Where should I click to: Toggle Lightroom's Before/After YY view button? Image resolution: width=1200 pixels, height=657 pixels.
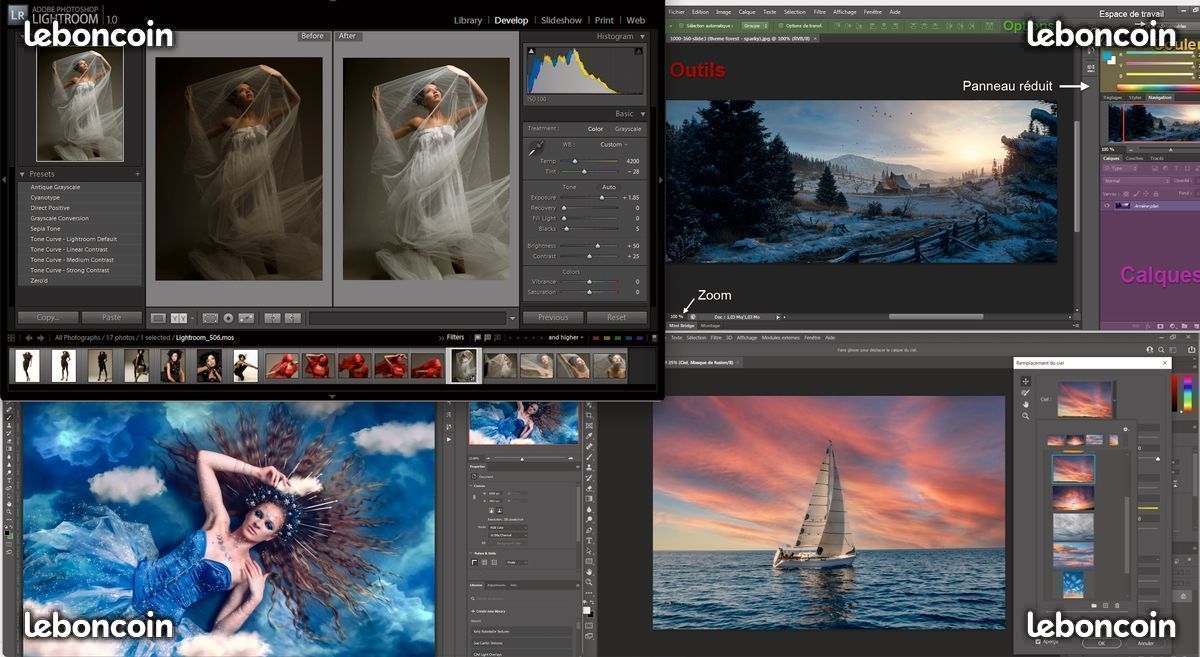point(181,318)
